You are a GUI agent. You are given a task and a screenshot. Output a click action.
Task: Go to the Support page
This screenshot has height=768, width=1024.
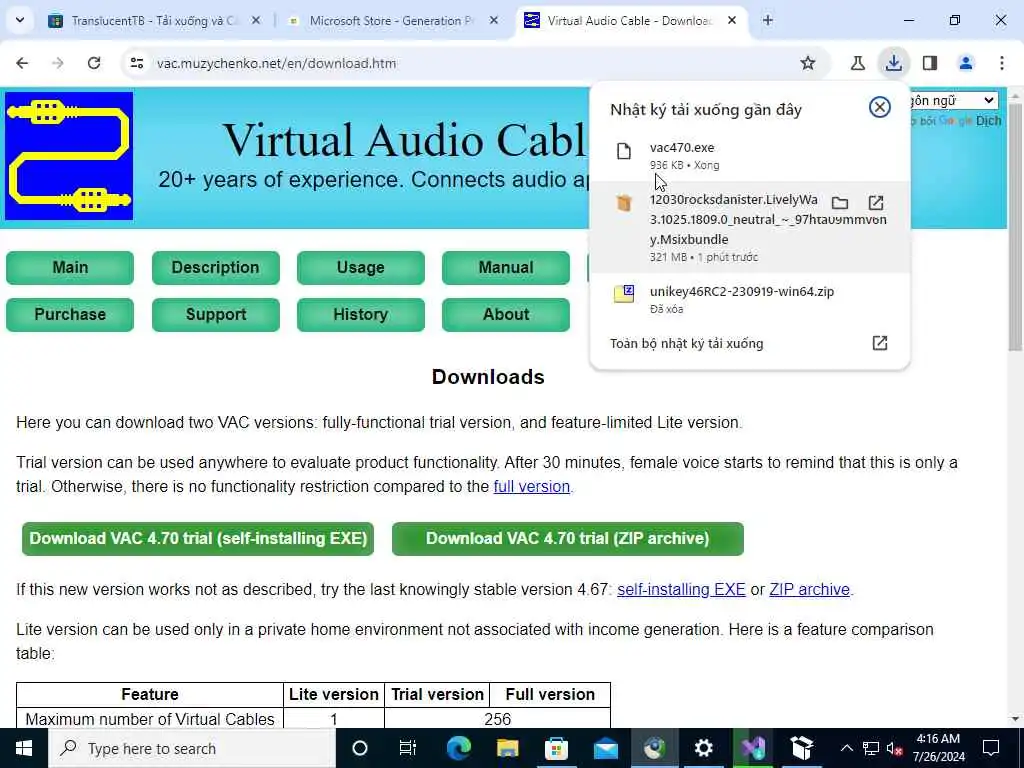click(x=216, y=315)
